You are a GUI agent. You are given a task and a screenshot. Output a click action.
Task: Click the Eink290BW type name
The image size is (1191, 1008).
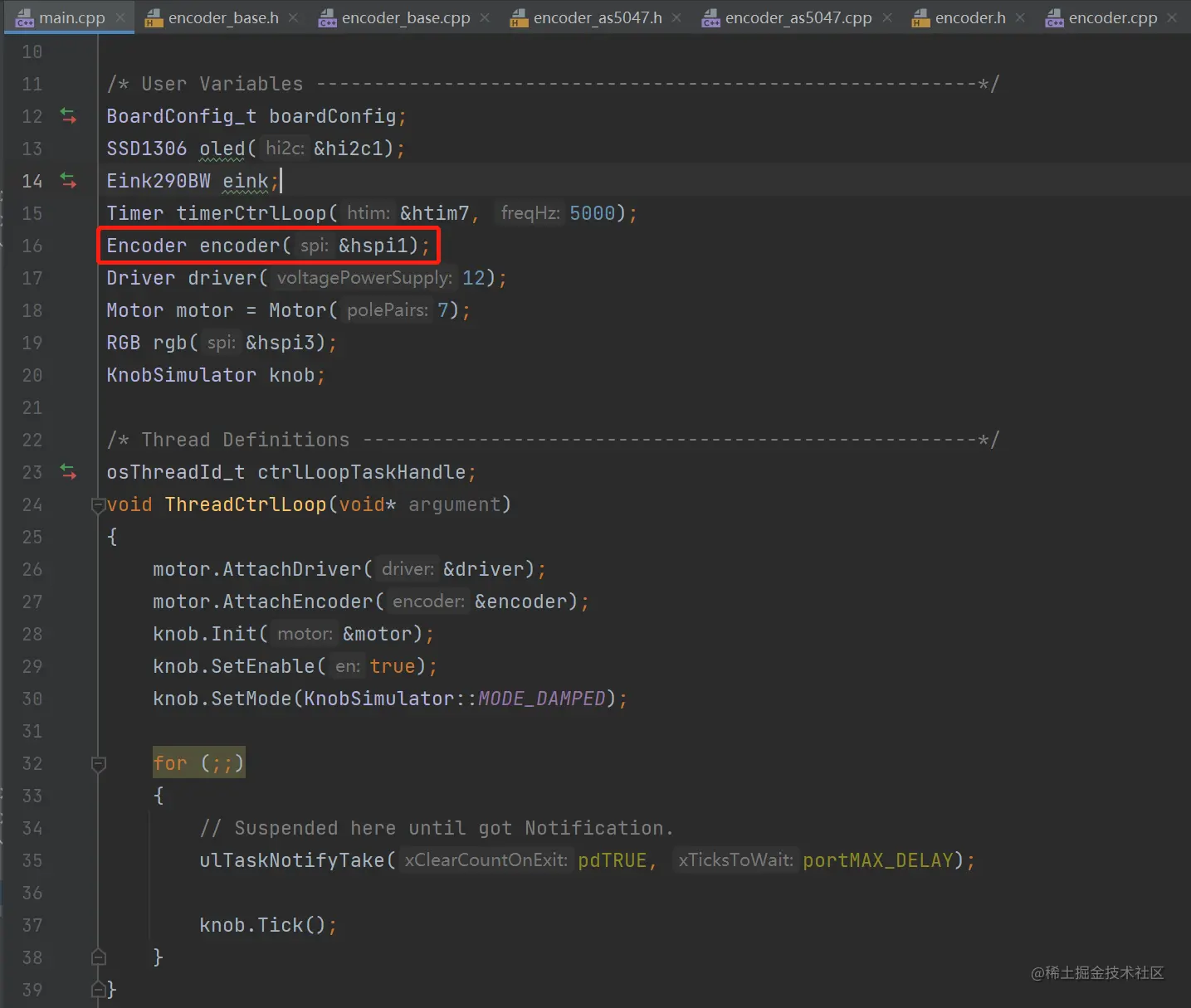point(159,181)
